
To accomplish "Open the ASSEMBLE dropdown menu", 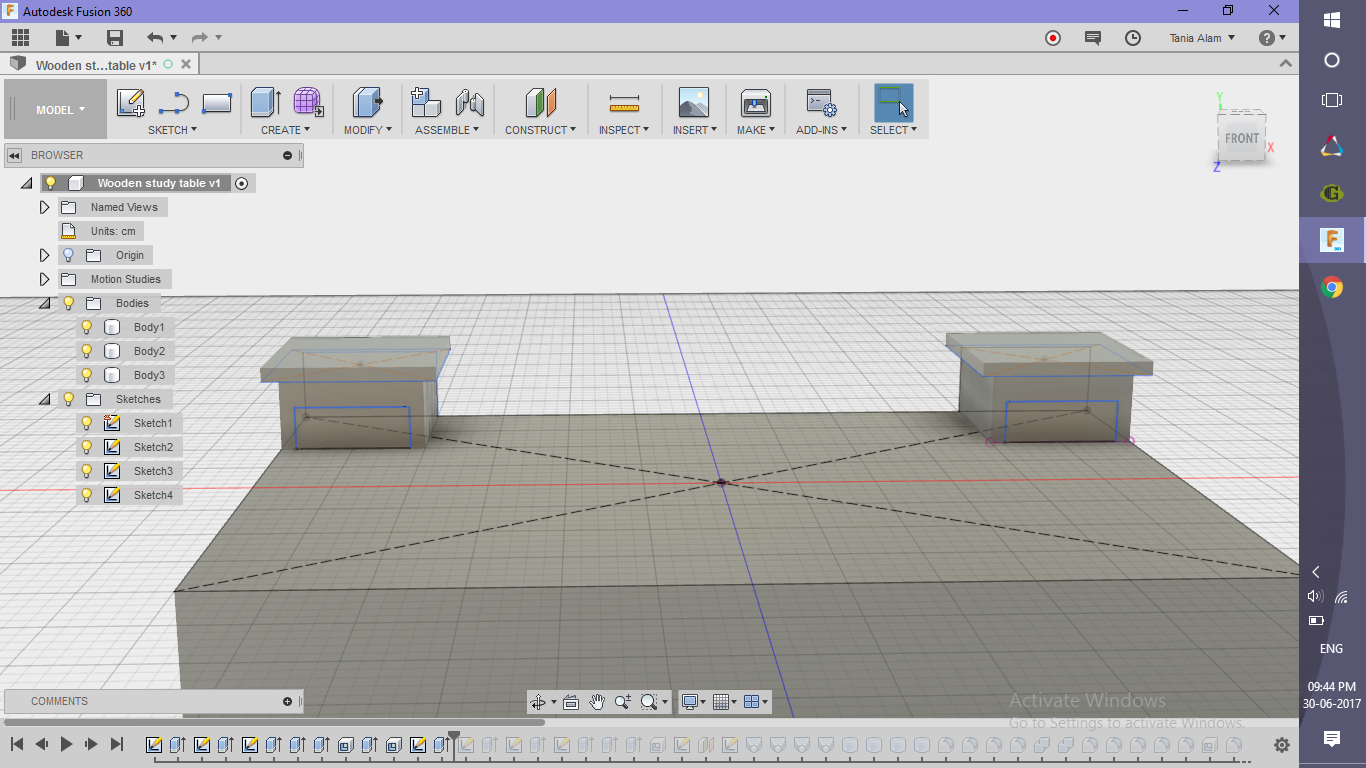I will [x=447, y=130].
